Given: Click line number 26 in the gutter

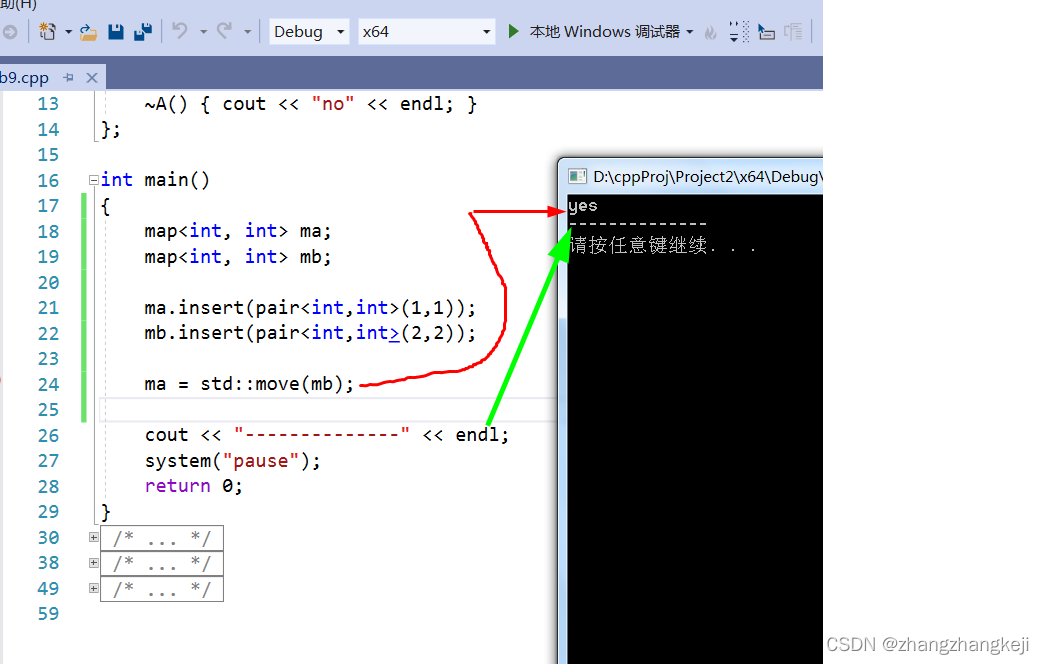Looking at the screenshot, I should click(48, 436).
